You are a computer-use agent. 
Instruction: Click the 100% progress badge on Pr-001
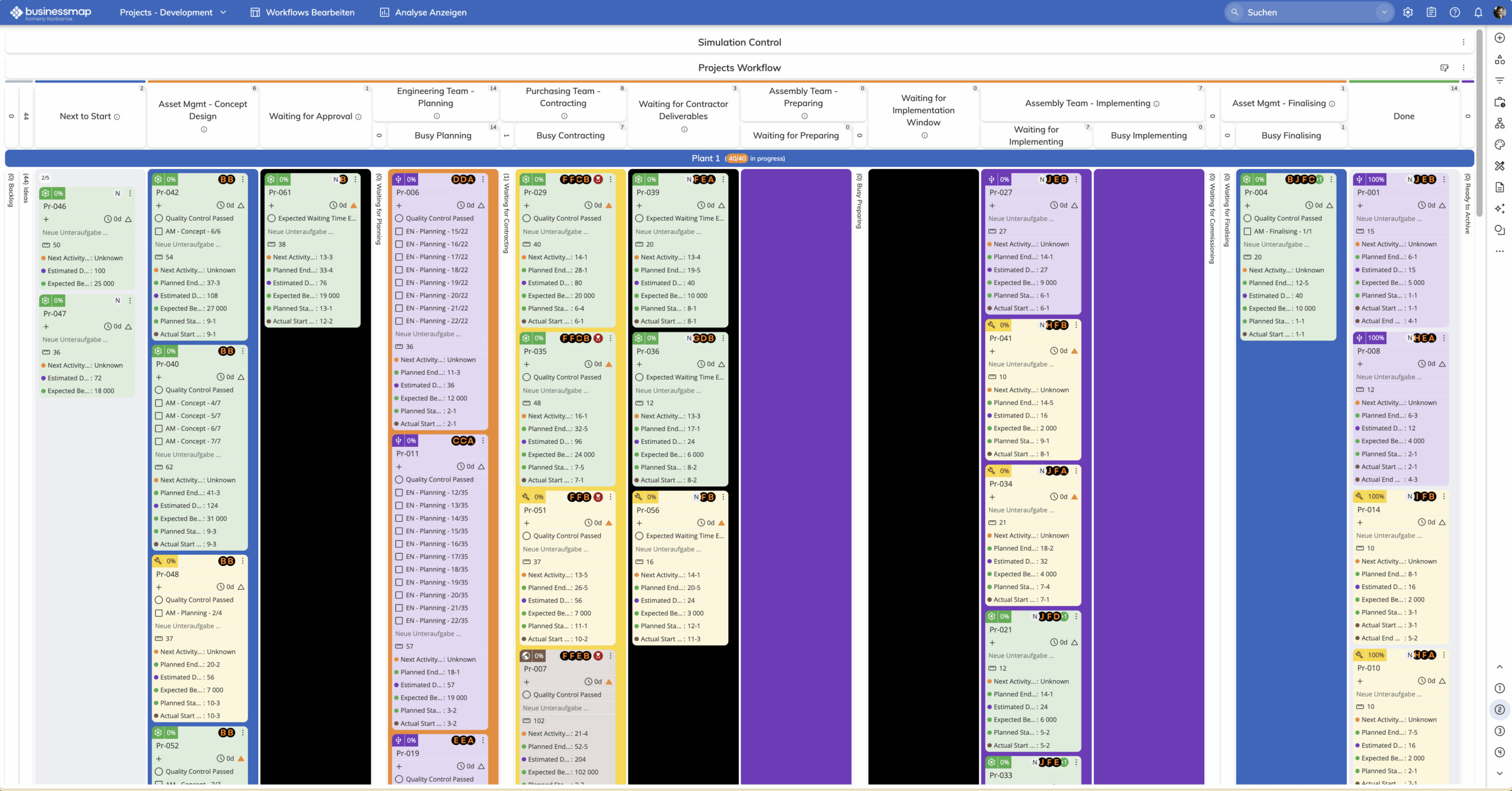coord(1376,179)
